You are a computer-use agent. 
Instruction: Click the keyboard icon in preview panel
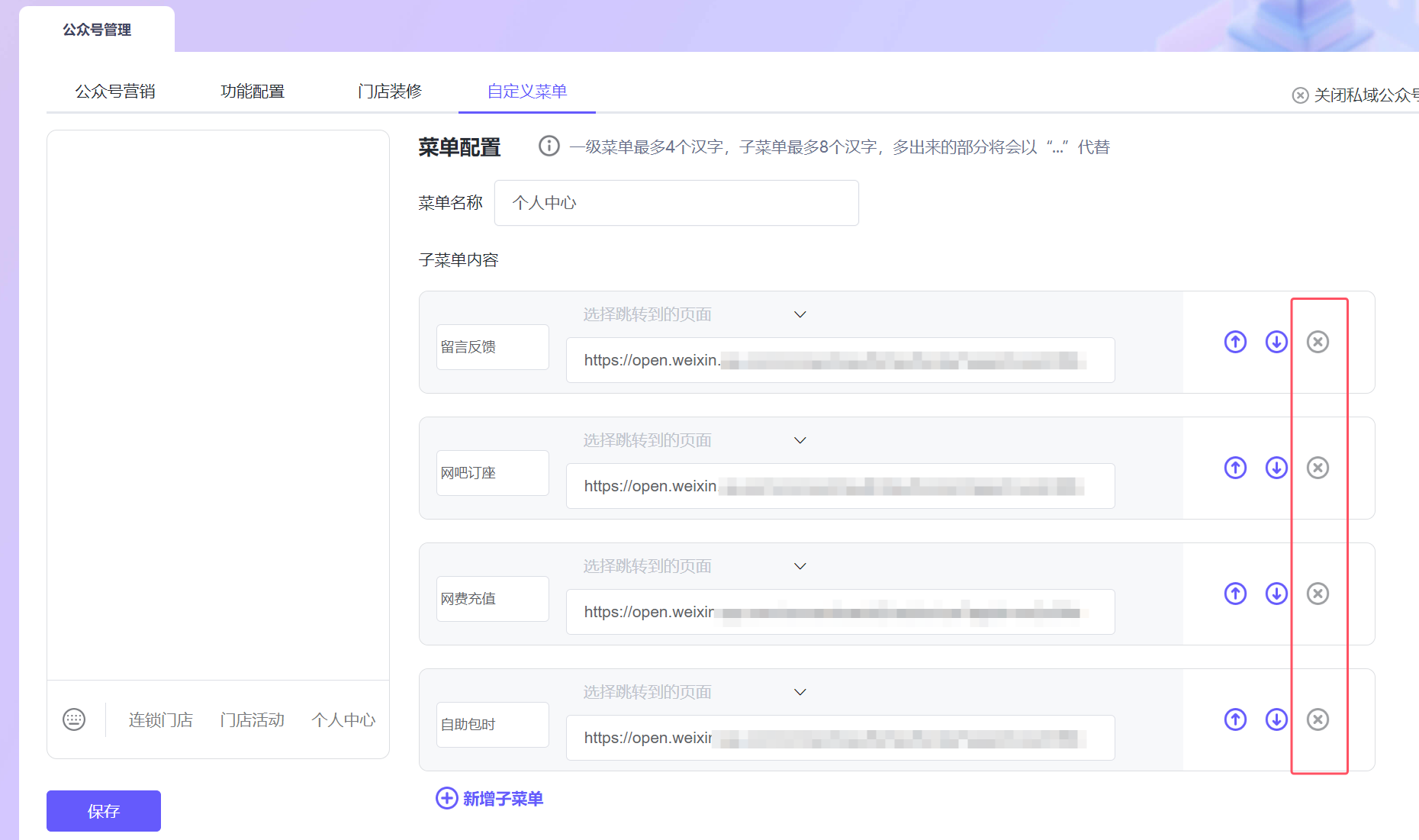(74, 719)
